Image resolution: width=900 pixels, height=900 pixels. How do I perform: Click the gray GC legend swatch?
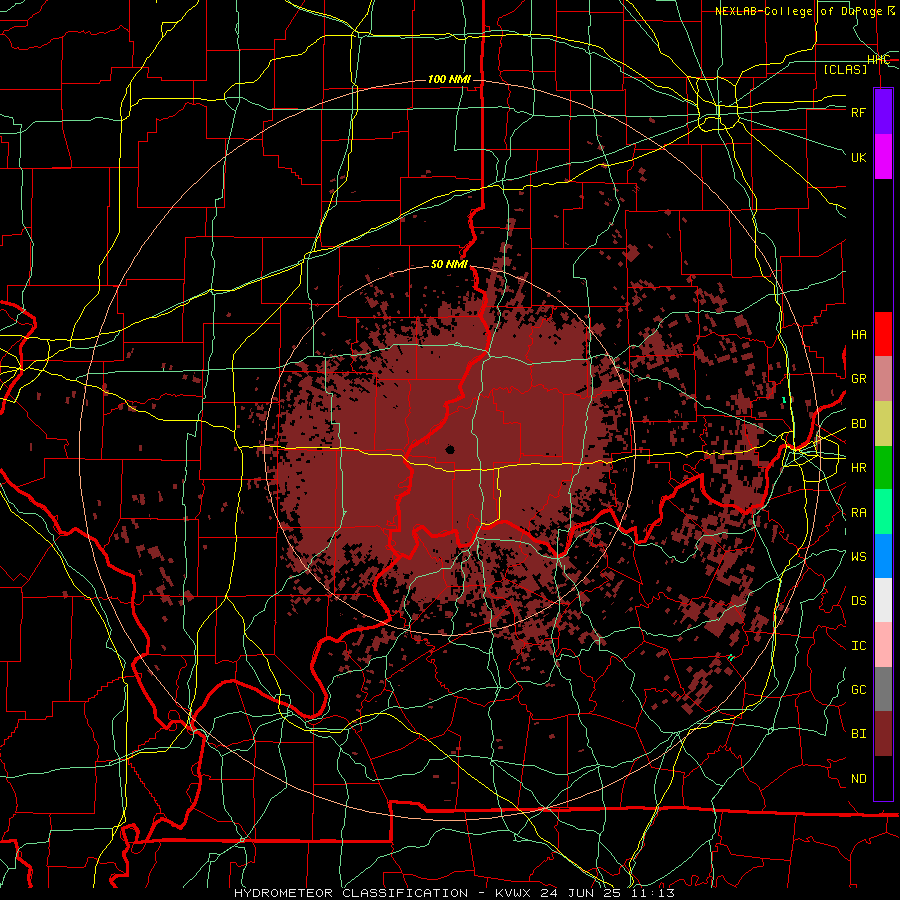[883, 689]
